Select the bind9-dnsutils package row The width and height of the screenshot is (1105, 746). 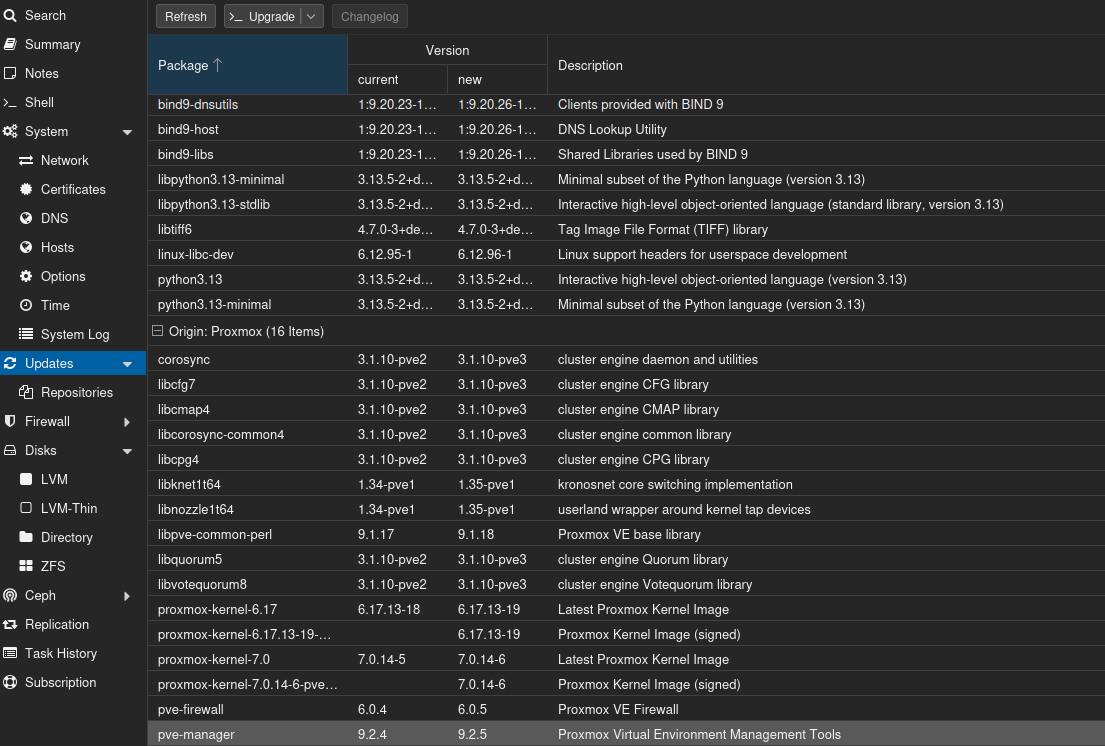[626, 104]
